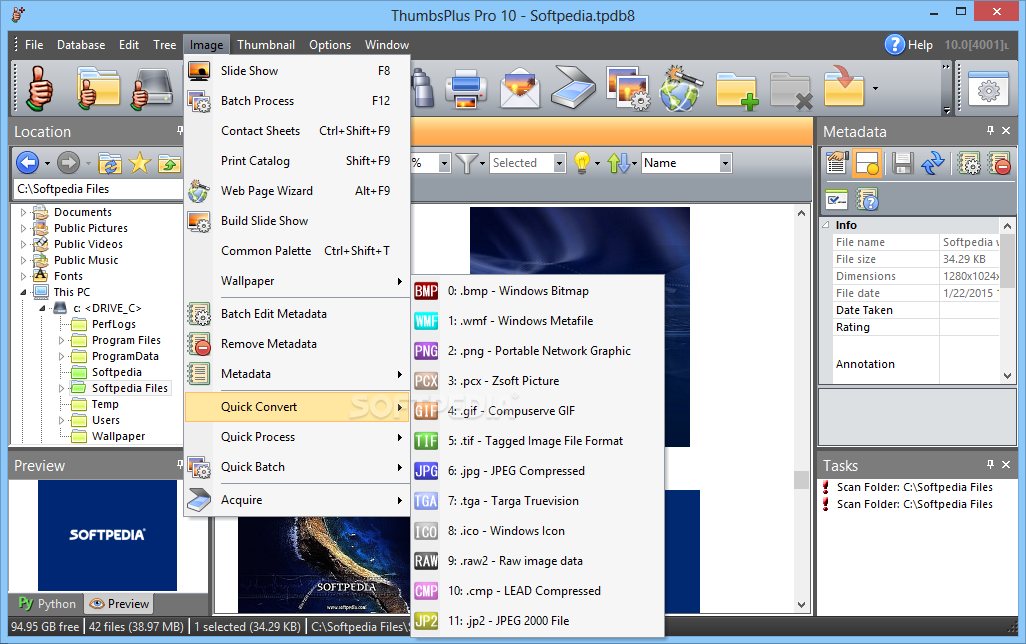Click the globe web wizard toolbar icon
1026x644 pixels.
pos(681,88)
